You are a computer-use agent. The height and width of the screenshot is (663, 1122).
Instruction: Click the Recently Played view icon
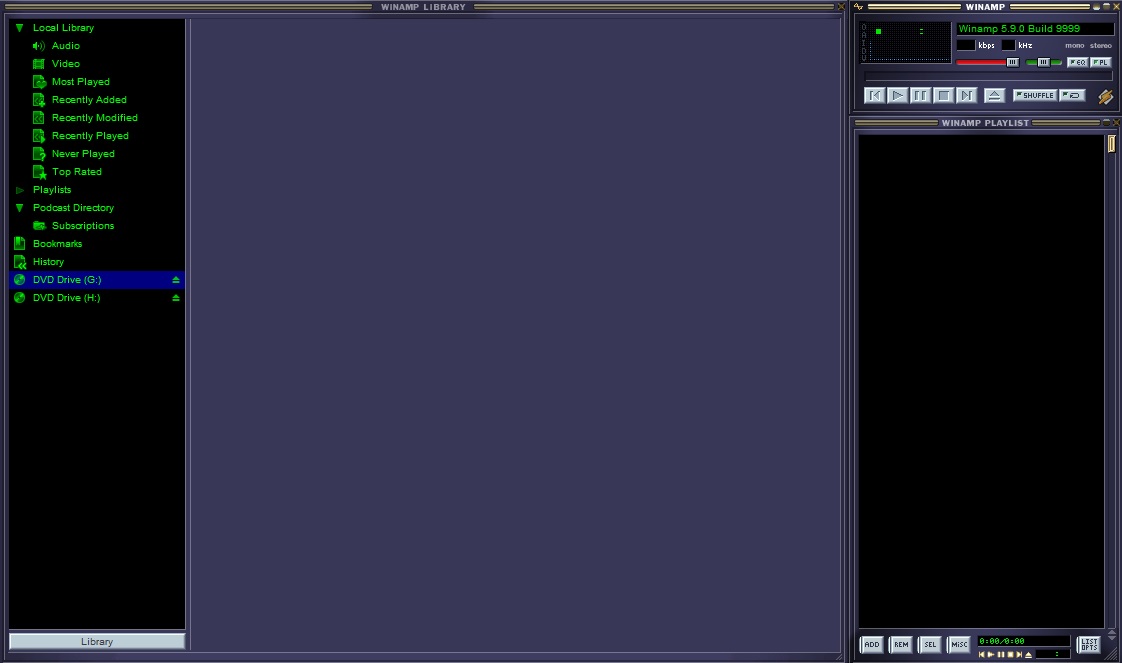(39, 135)
